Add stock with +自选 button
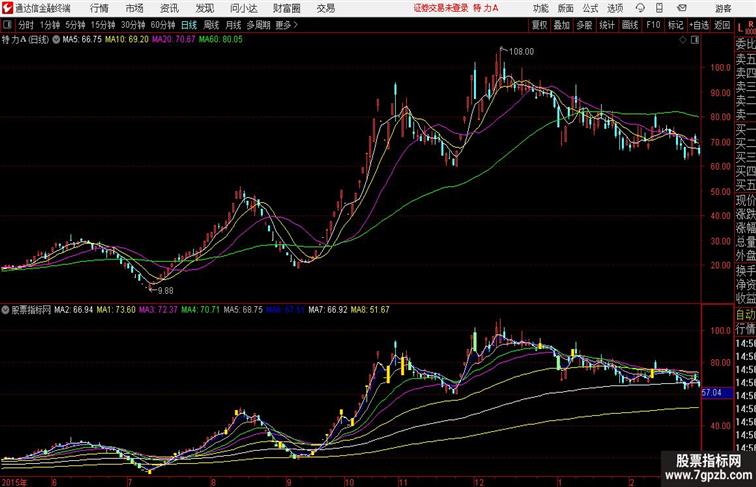The height and width of the screenshot is (487, 756). coord(699,25)
